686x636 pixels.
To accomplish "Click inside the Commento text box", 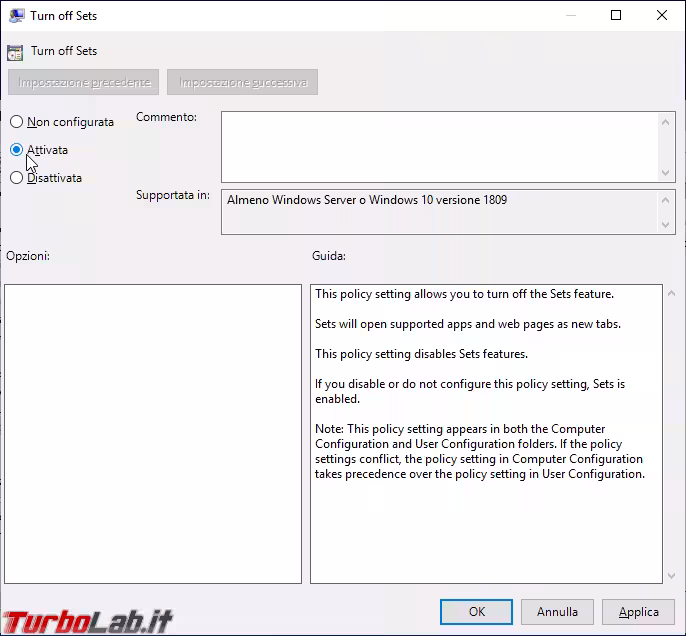I will coord(440,147).
